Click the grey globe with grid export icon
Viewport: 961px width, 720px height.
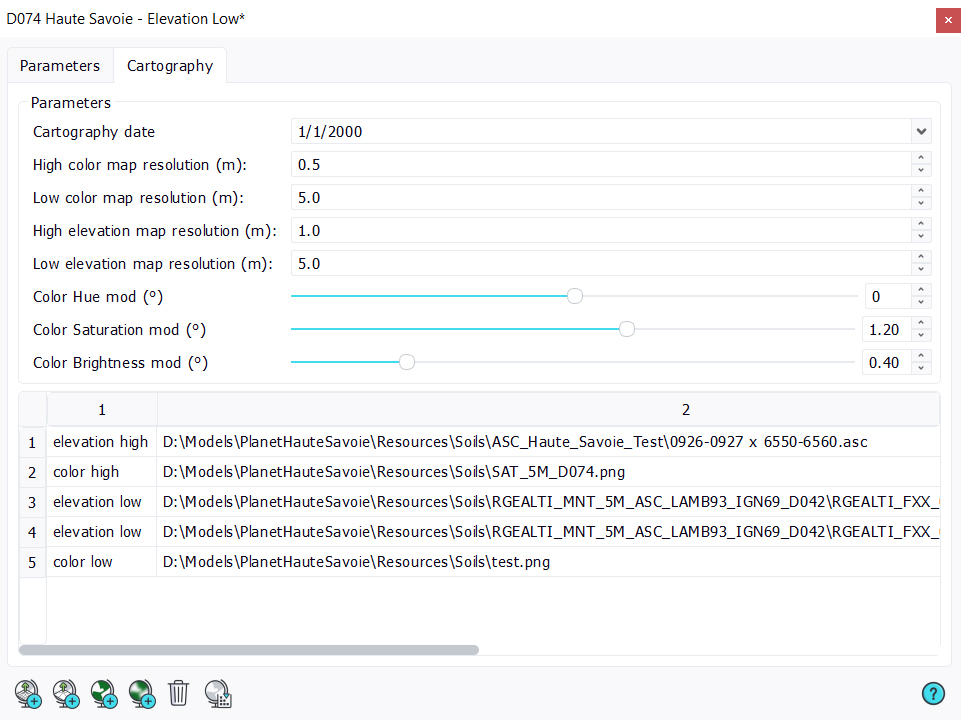(218, 693)
